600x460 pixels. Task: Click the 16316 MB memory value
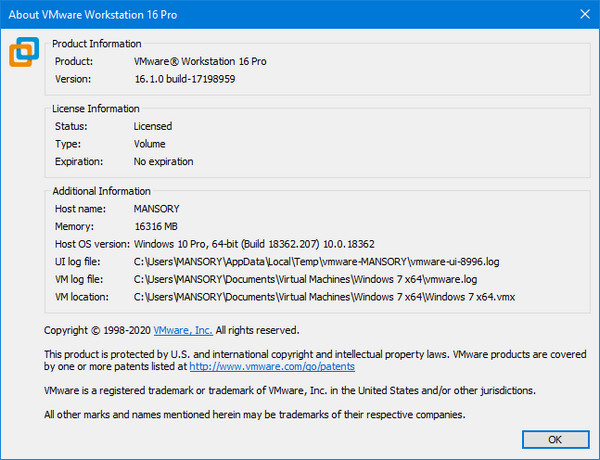[159, 227]
